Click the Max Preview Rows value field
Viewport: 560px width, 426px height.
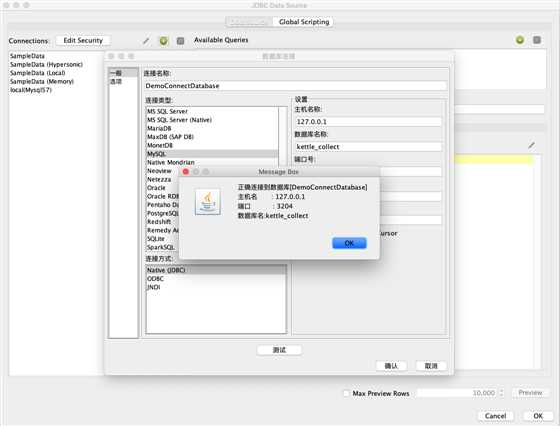click(x=457, y=393)
